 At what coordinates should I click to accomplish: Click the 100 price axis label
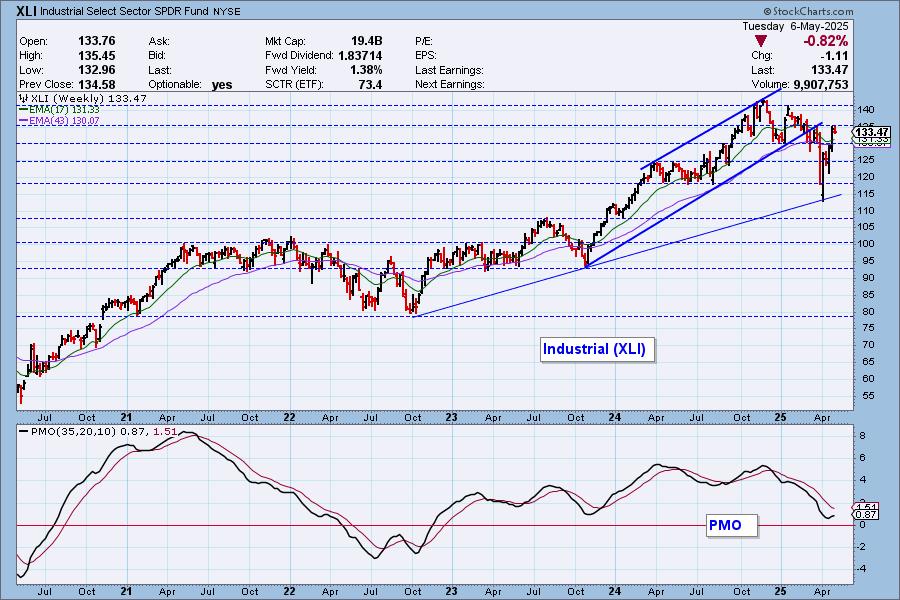click(x=867, y=243)
